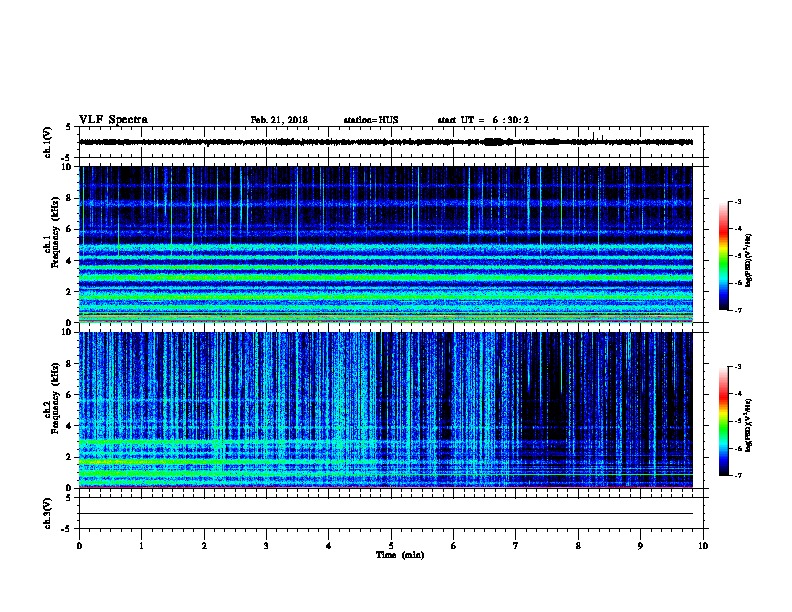Click the -3 tick on ch.1 colorbar

pos(737,201)
